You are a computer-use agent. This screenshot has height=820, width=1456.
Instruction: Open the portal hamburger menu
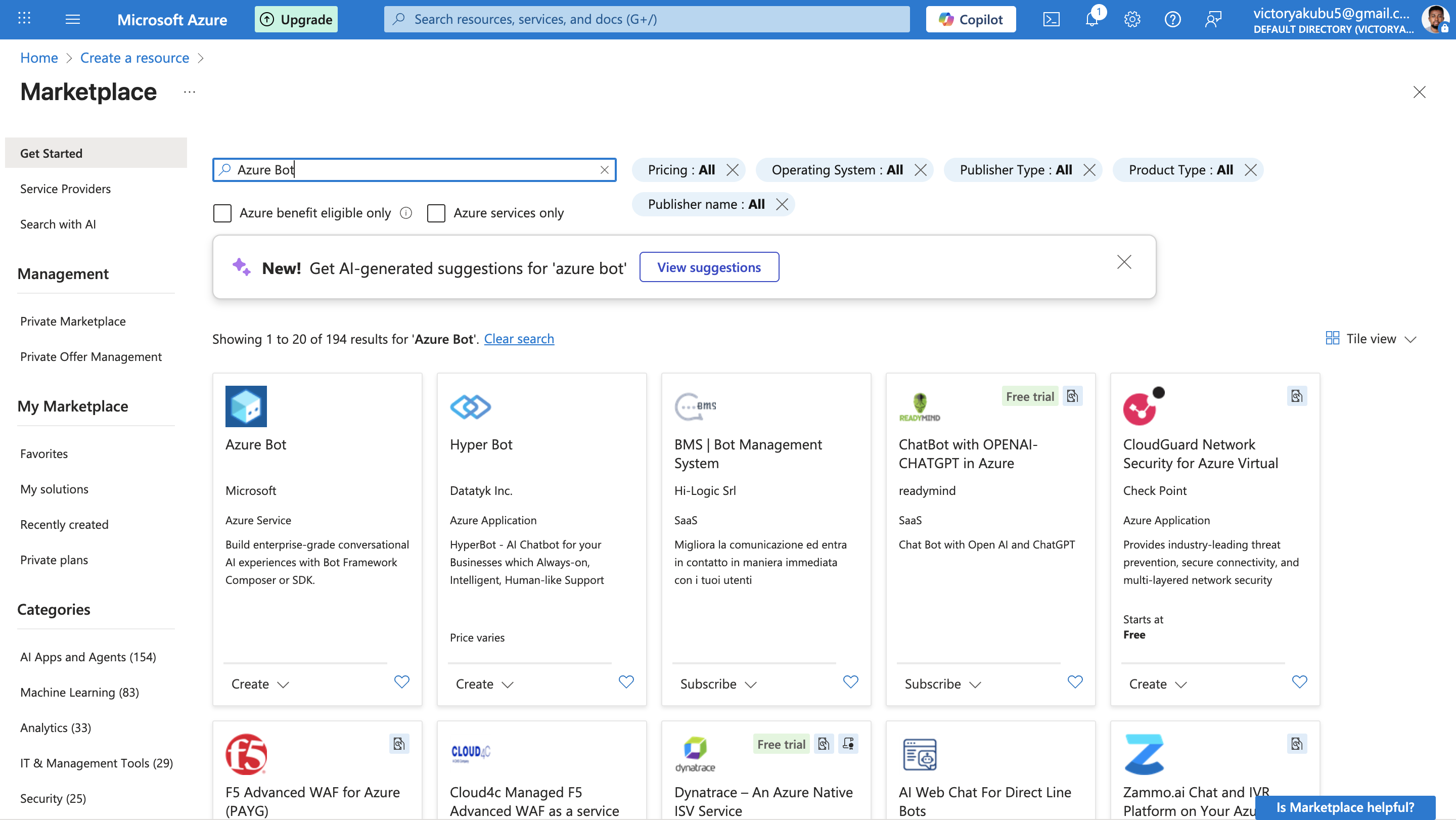pos(73,19)
